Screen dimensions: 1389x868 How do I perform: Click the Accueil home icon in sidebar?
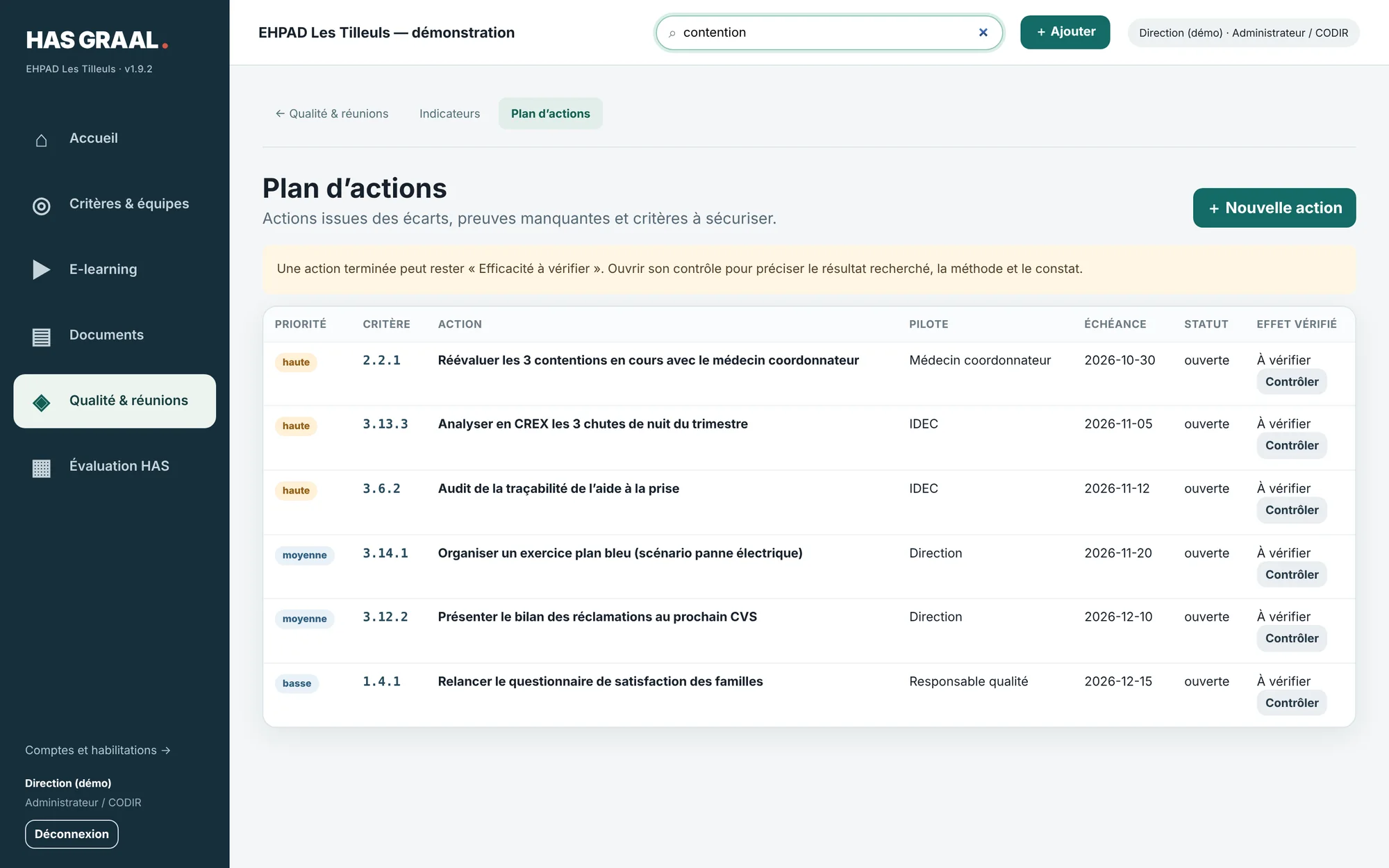click(x=42, y=140)
